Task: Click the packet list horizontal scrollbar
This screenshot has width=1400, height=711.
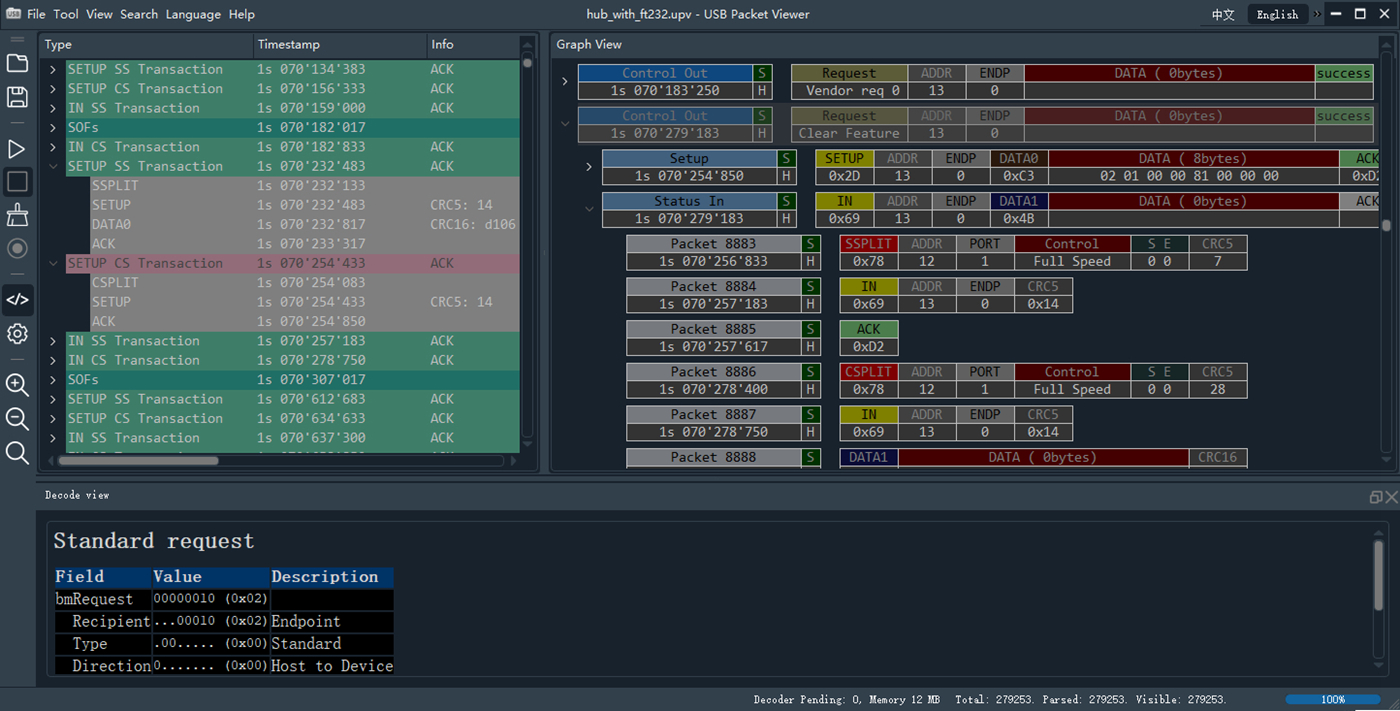Action: click(x=138, y=461)
